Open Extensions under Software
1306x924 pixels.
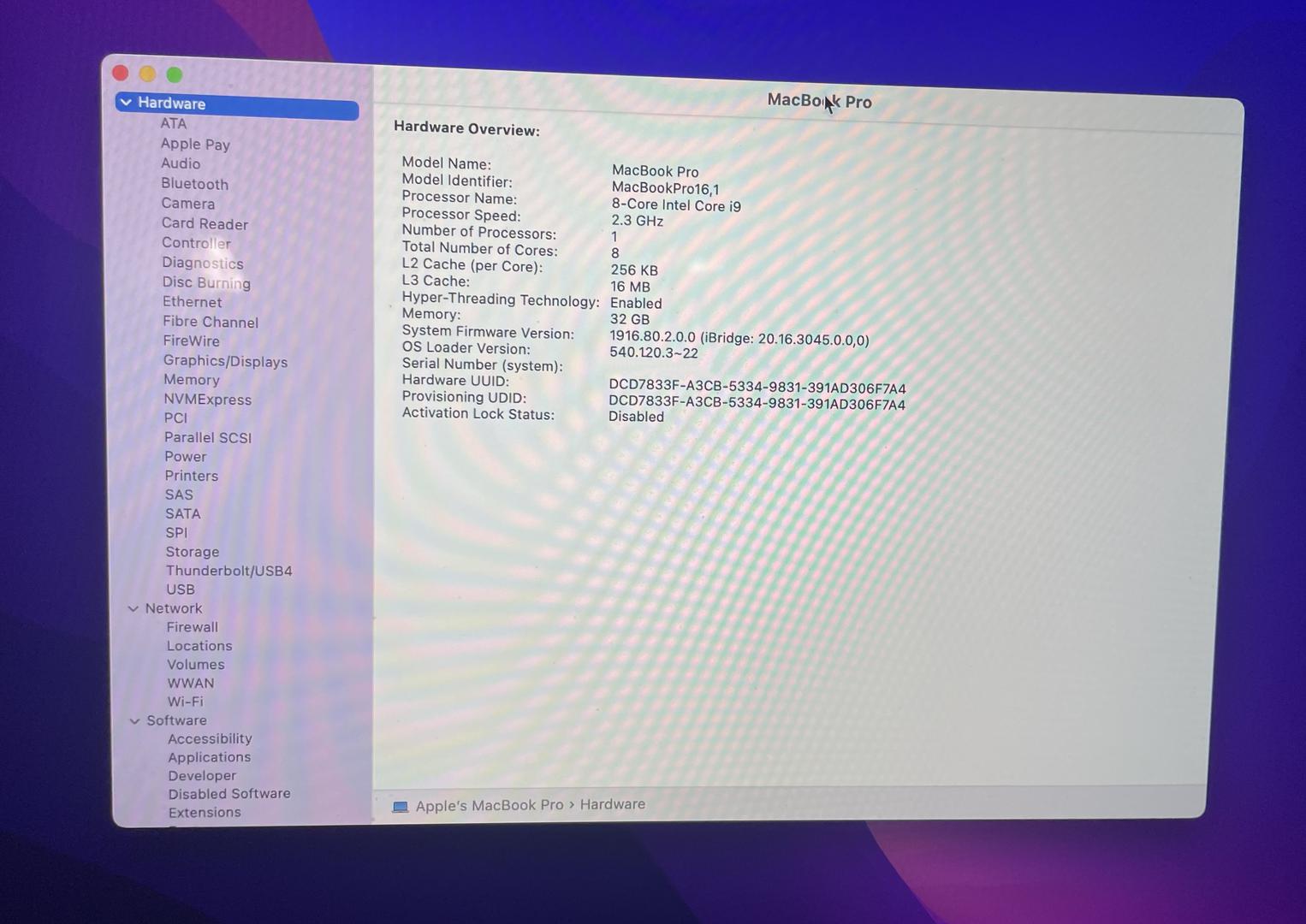tap(205, 813)
